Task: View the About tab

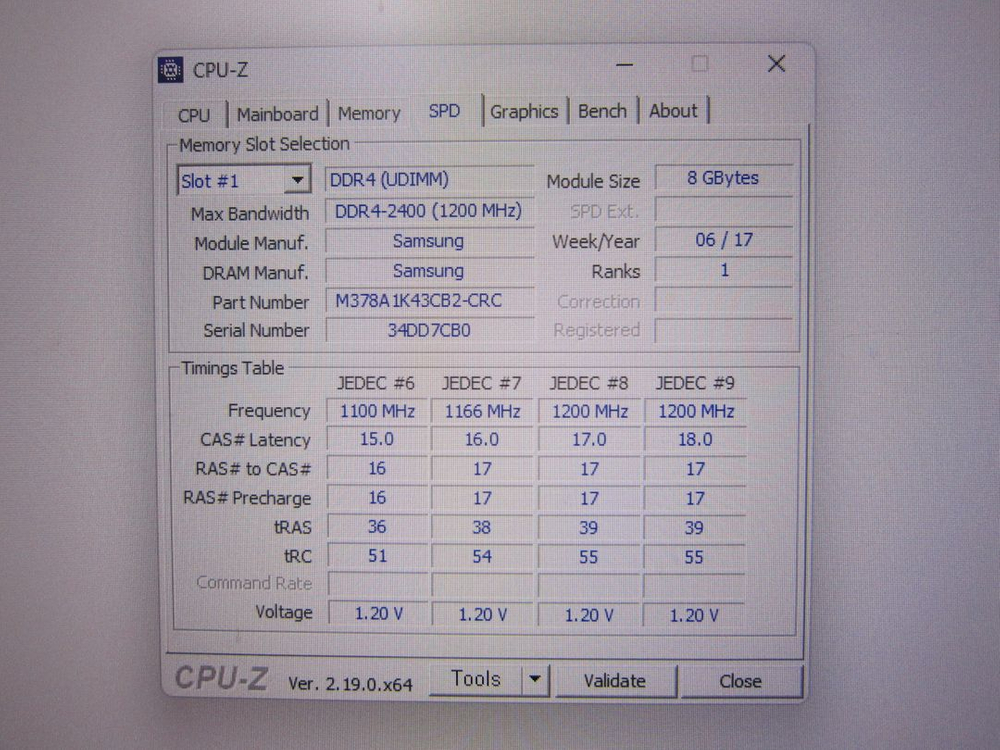Action: (672, 111)
